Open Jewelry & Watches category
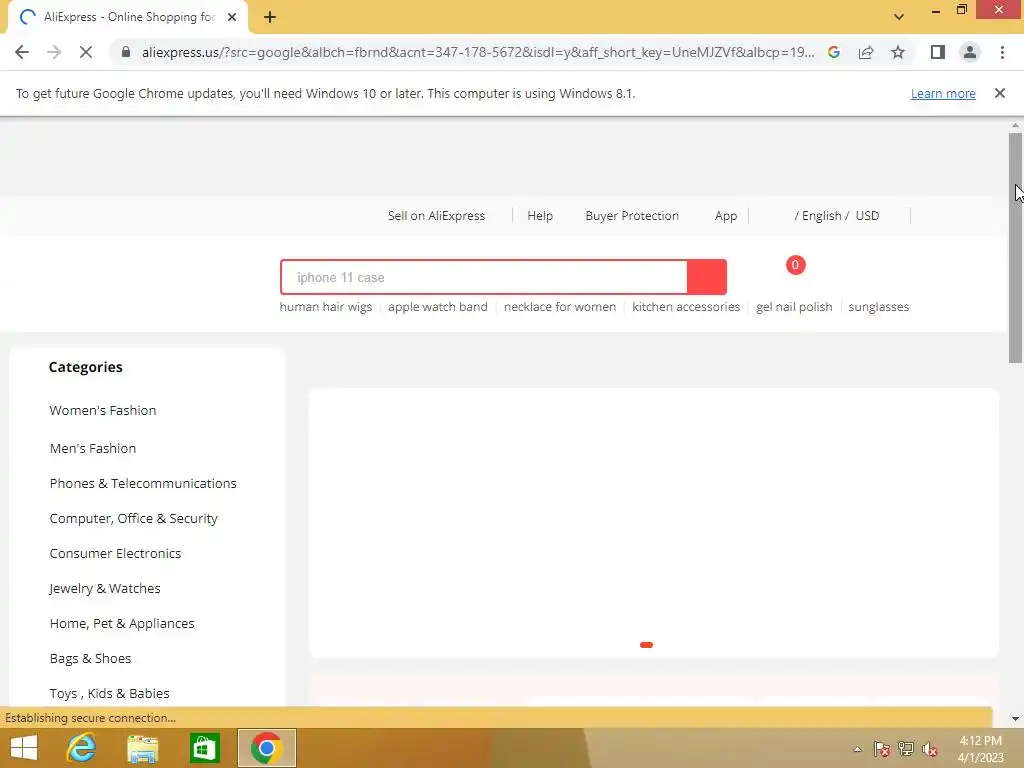Image resolution: width=1024 pixels, height=768 pixels. tap(104, 588)
